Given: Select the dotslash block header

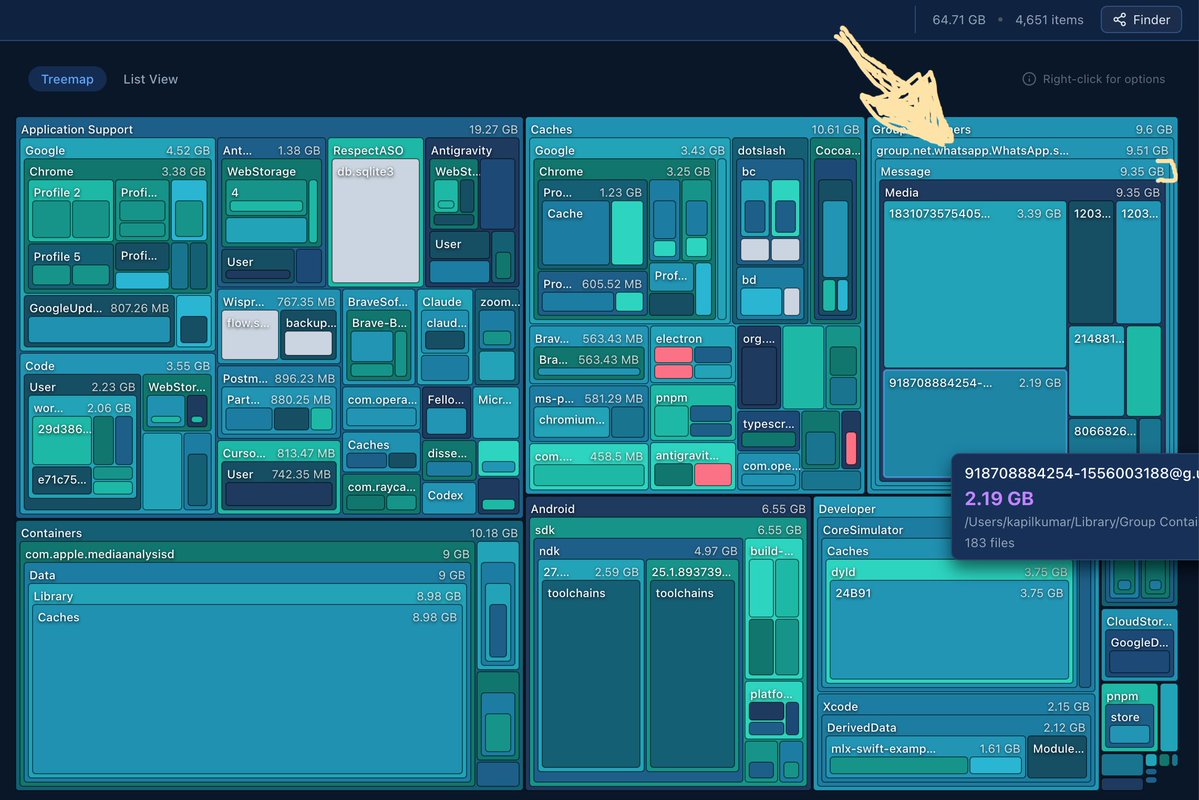Looking at the screenshot, I should coord(770,150).
